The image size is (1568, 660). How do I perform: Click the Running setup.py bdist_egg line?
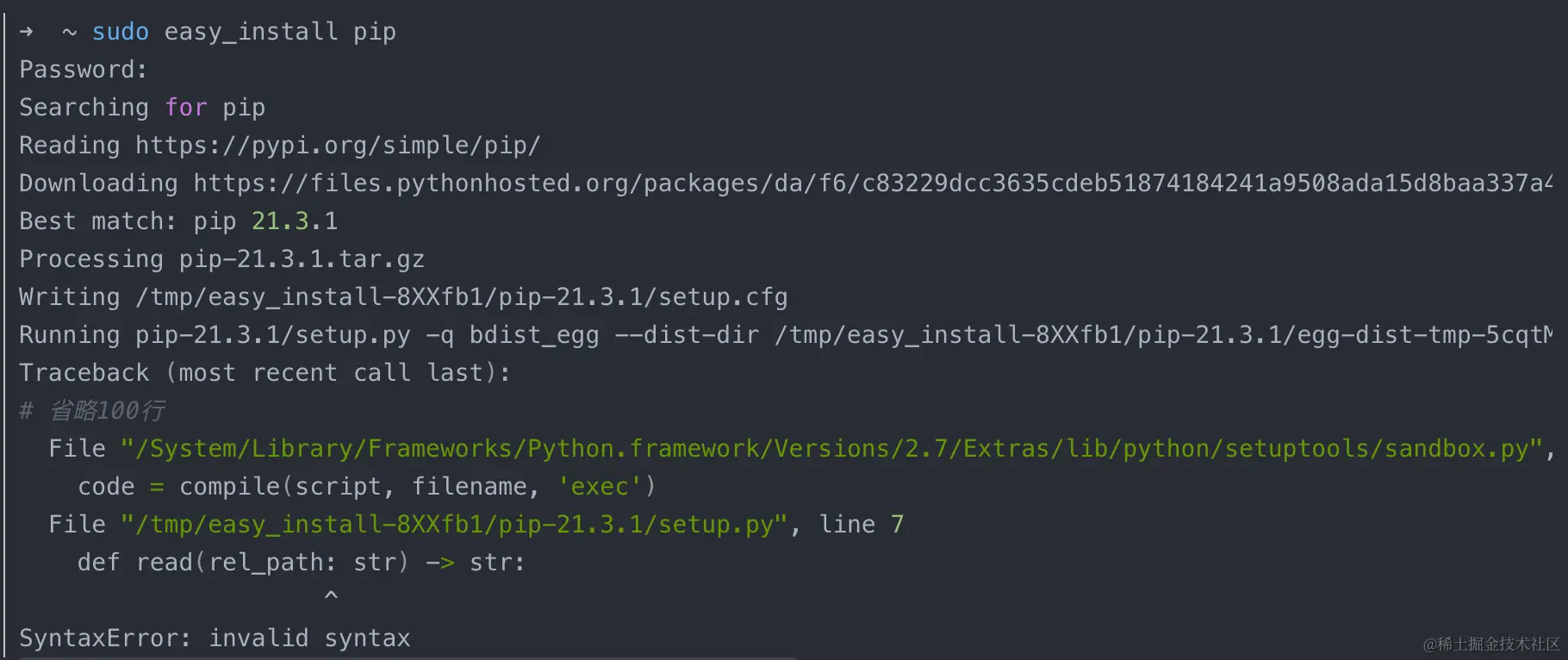click(786, 335)
